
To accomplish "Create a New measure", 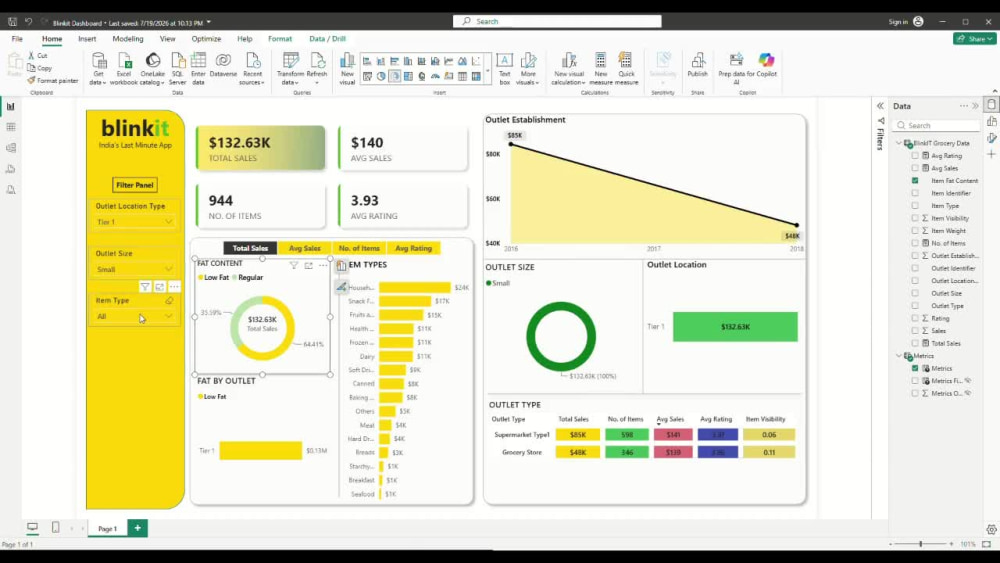I will (x=601, y=69).
